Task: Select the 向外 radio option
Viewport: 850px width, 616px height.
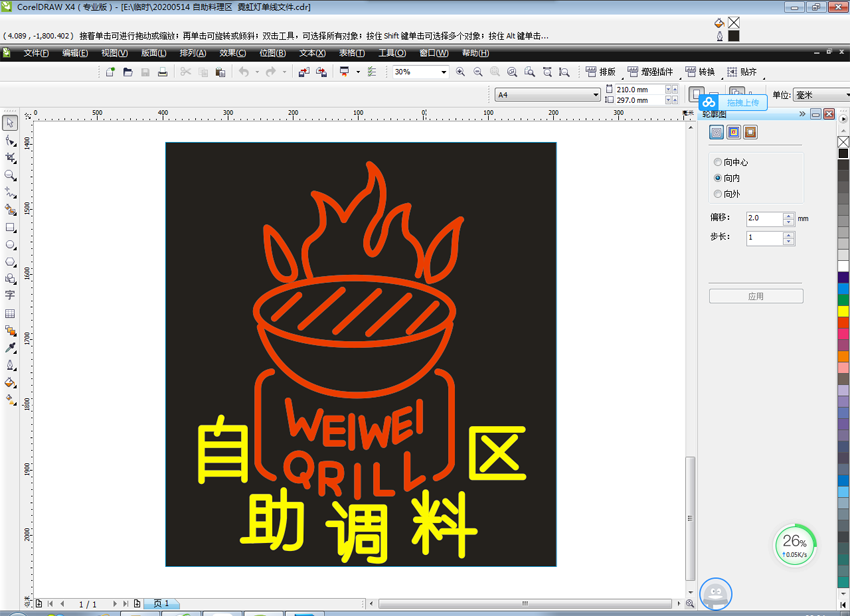Action: point(727,194)
